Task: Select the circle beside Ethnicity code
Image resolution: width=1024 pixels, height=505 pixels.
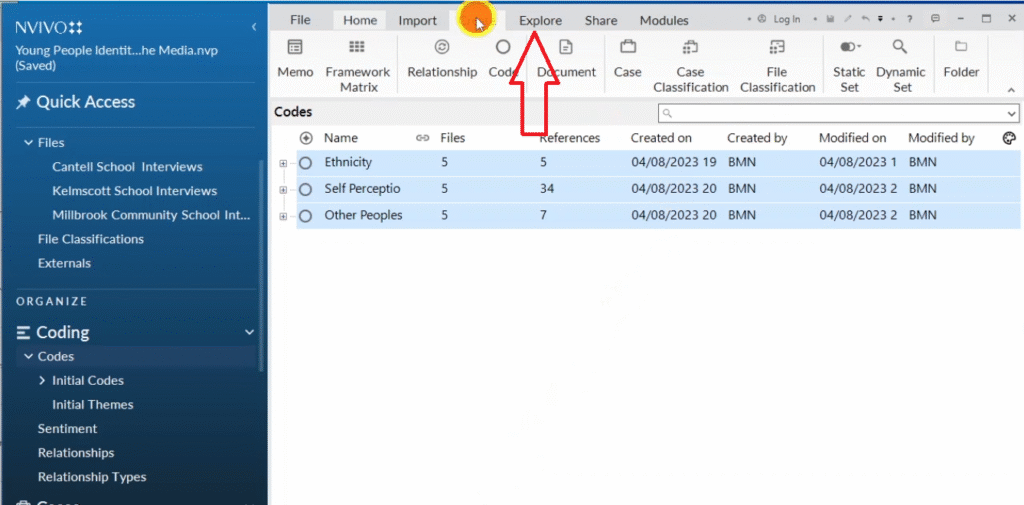Action: point(306,162)
